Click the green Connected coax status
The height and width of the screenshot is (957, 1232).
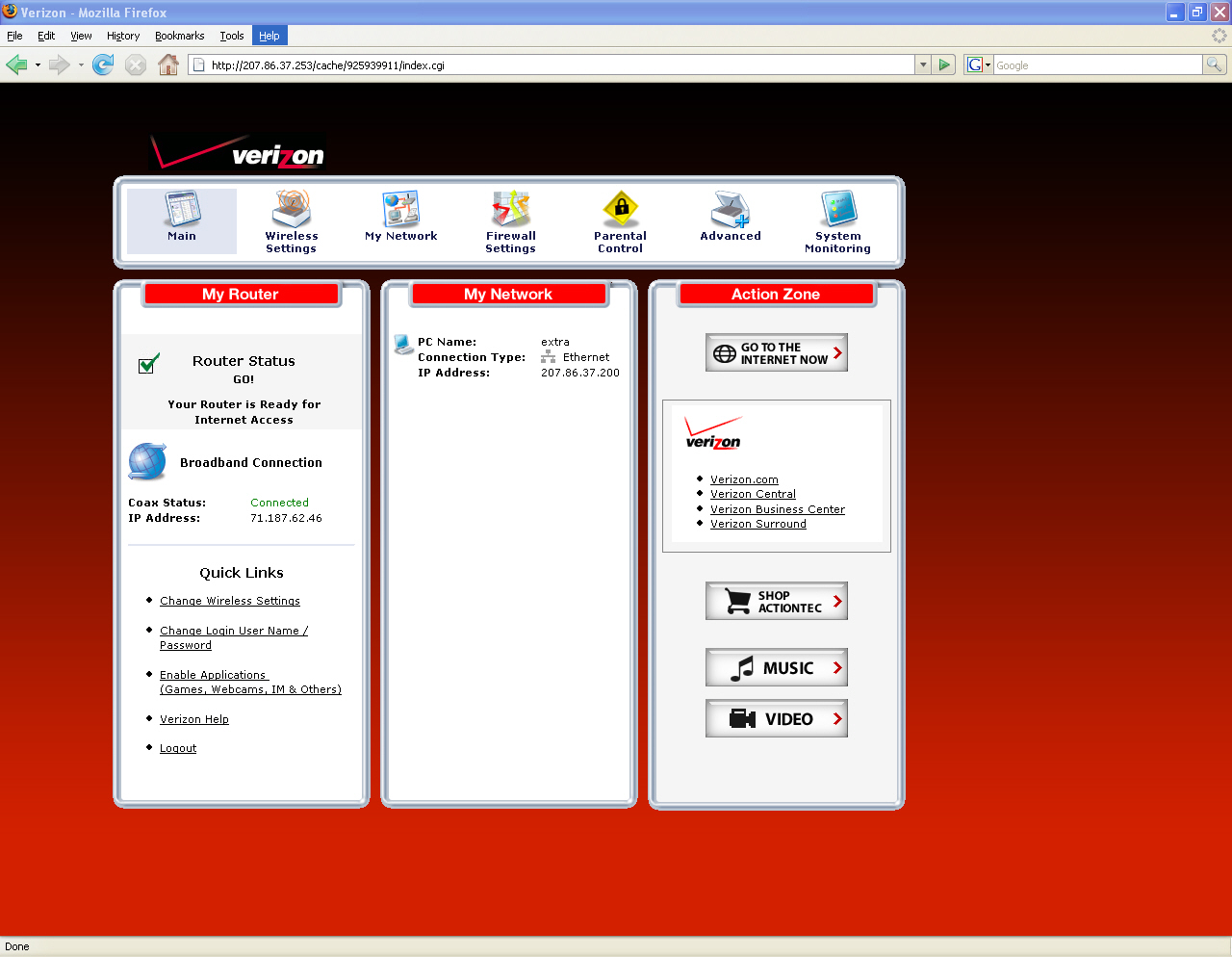click(279, 503)
